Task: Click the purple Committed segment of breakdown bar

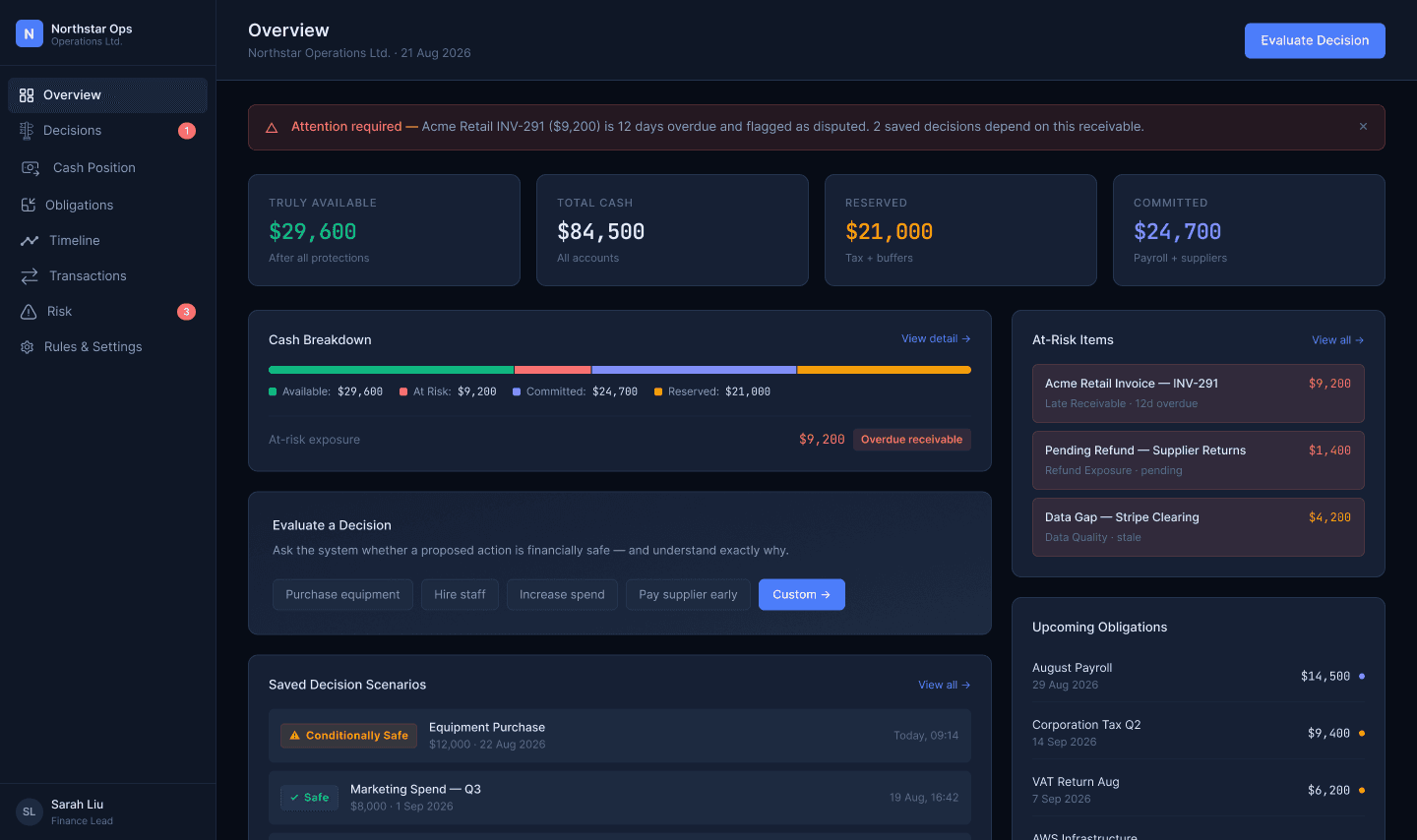Action: pyautogui.click(x=694, y=370)
